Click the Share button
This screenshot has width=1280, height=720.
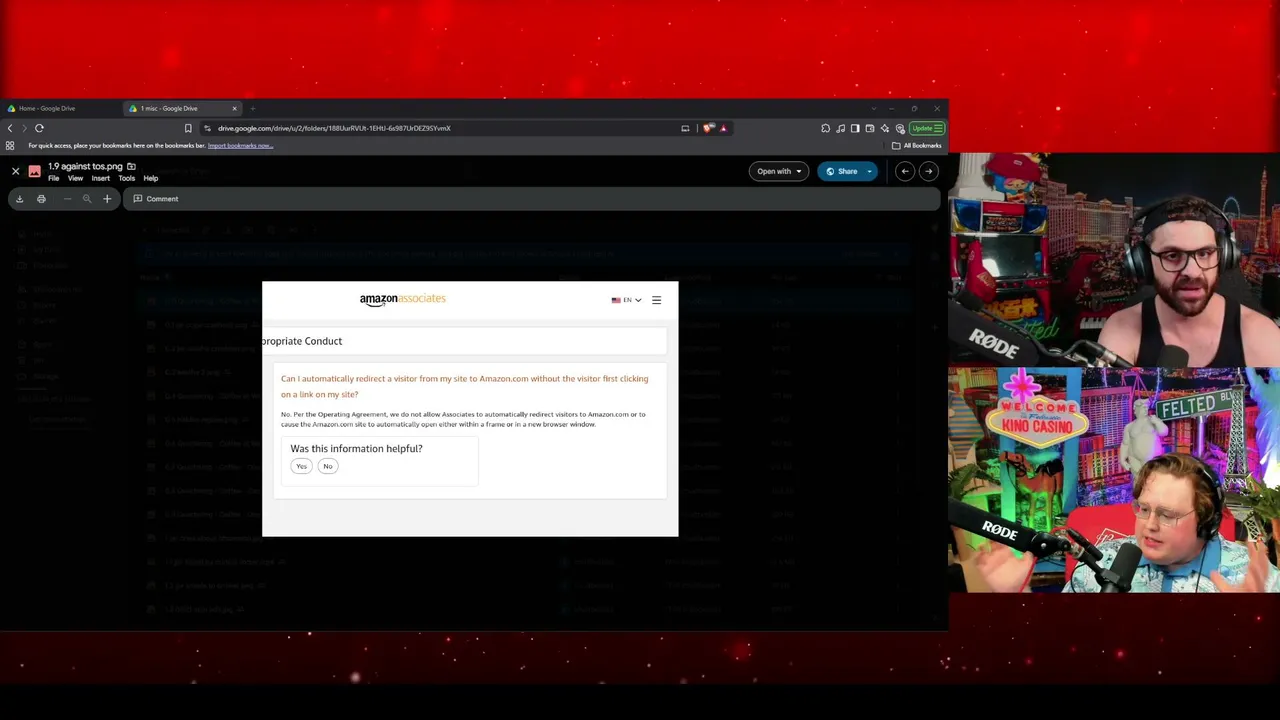point(841,171)
